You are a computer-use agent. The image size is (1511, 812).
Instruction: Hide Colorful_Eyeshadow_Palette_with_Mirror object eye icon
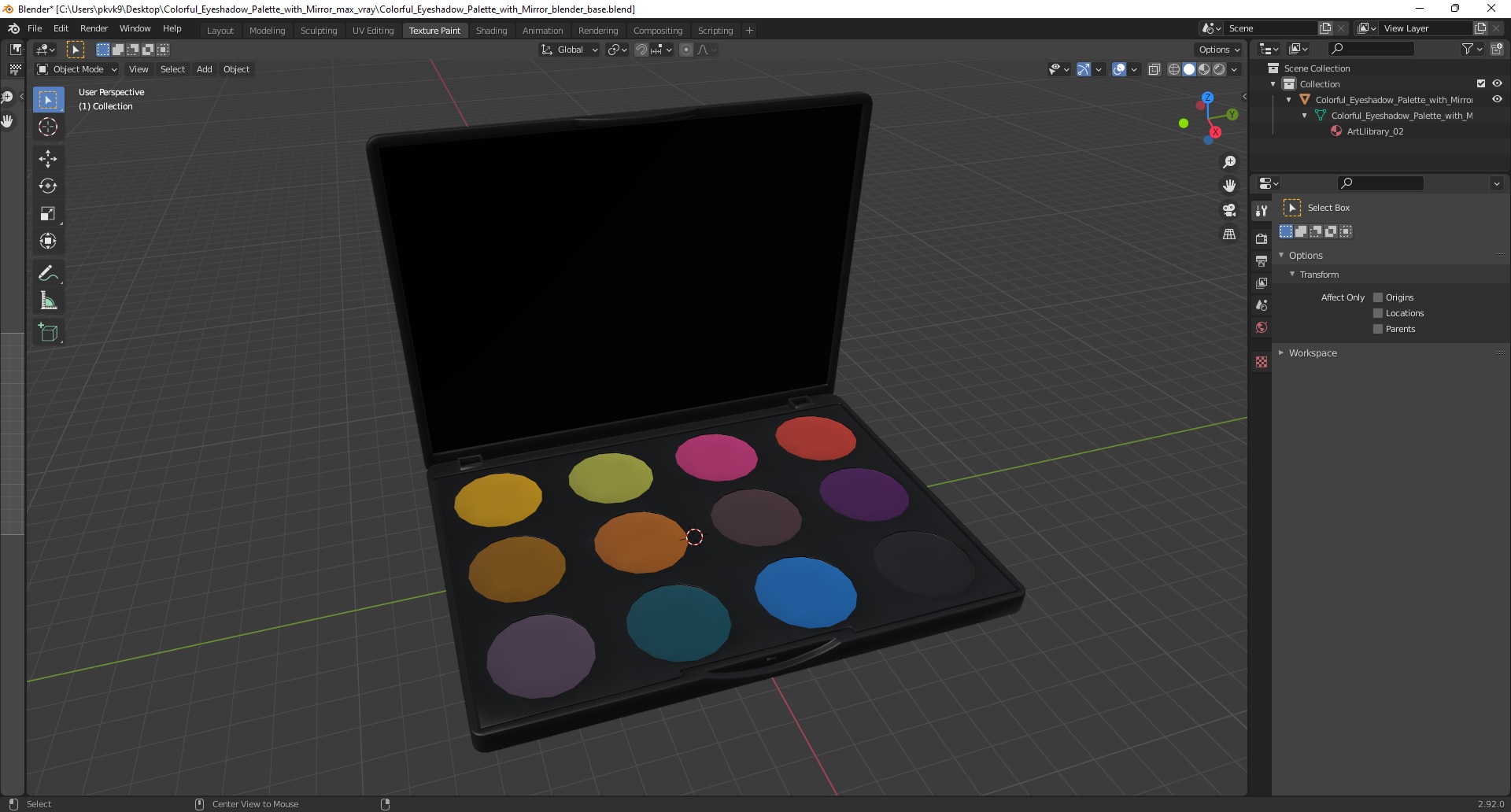(1497, 99)
